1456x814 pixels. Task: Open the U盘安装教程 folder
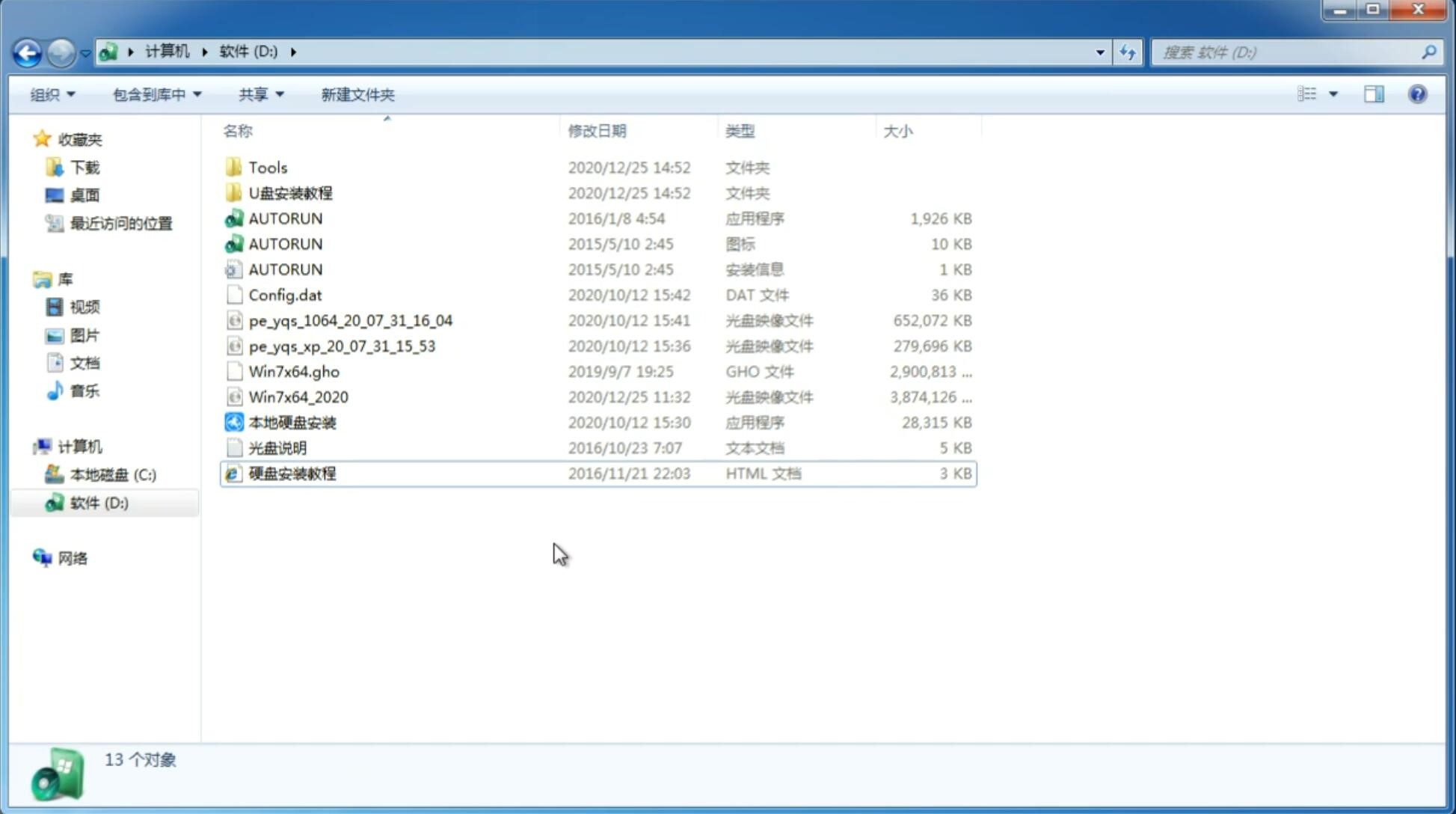(291, 192)
